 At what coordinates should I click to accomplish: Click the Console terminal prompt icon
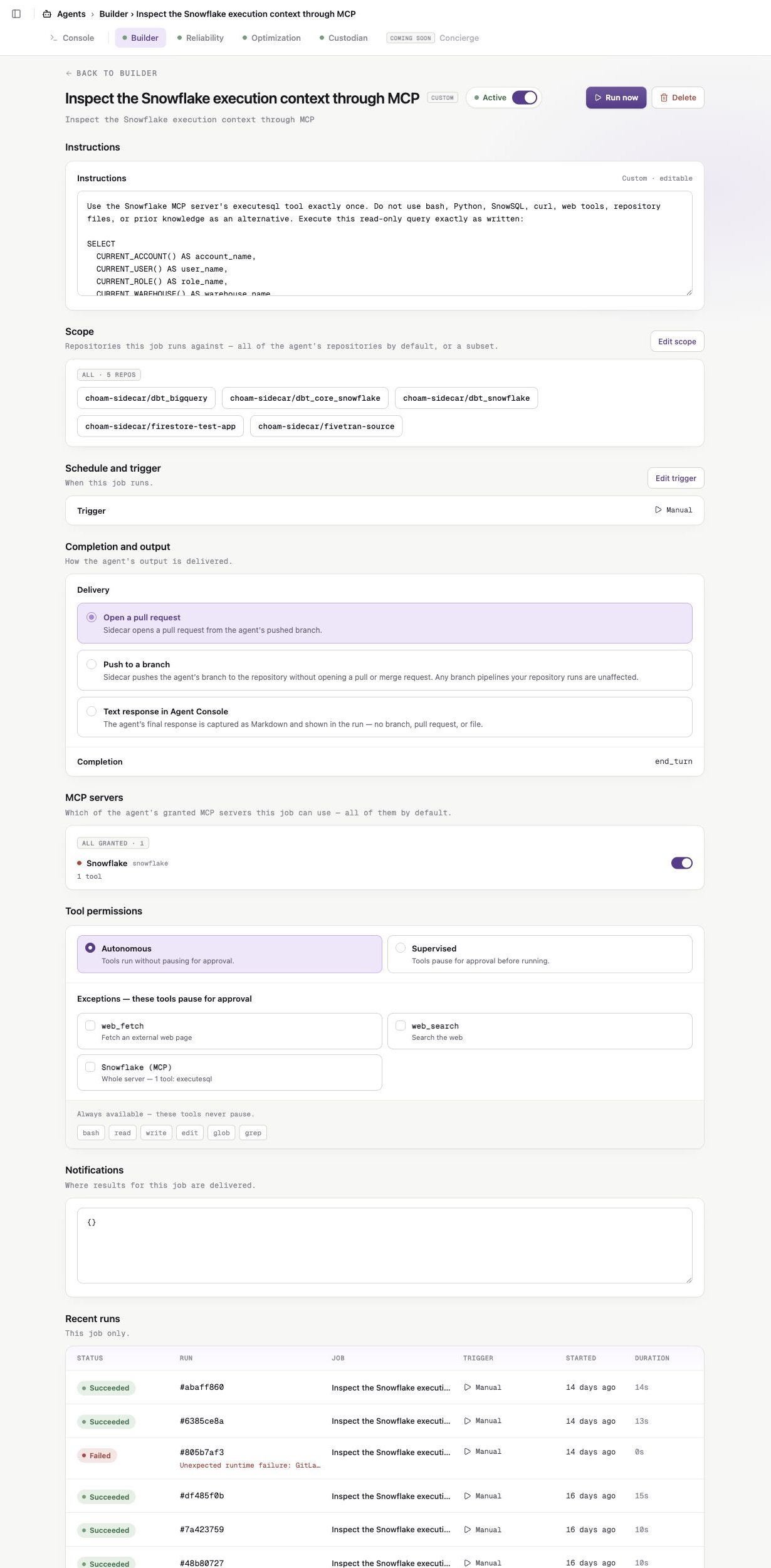[x=54, y=38]
